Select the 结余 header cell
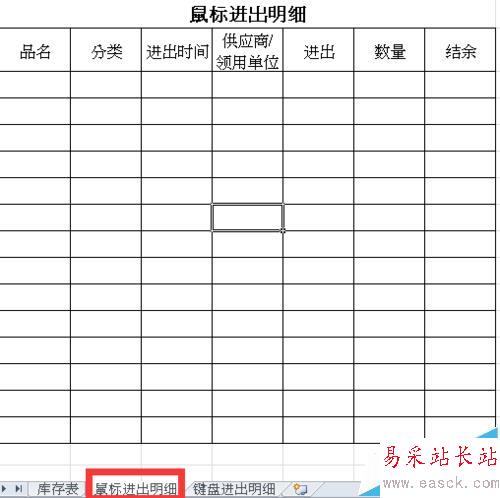The height and width of the screenshot is (498, 500). [460, 50]
